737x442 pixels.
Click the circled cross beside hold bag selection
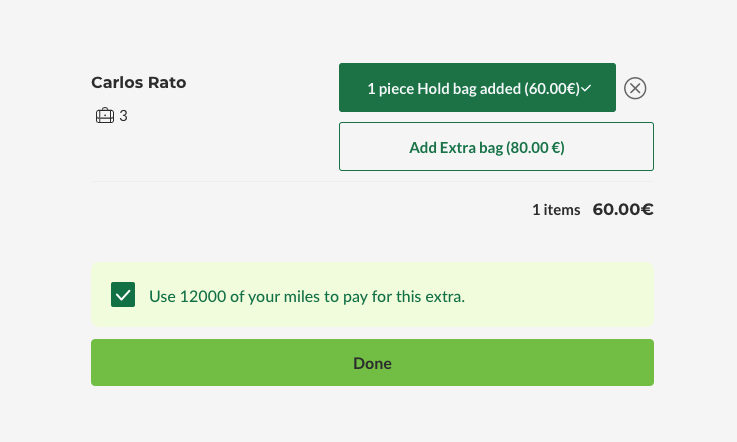point(635,88)
